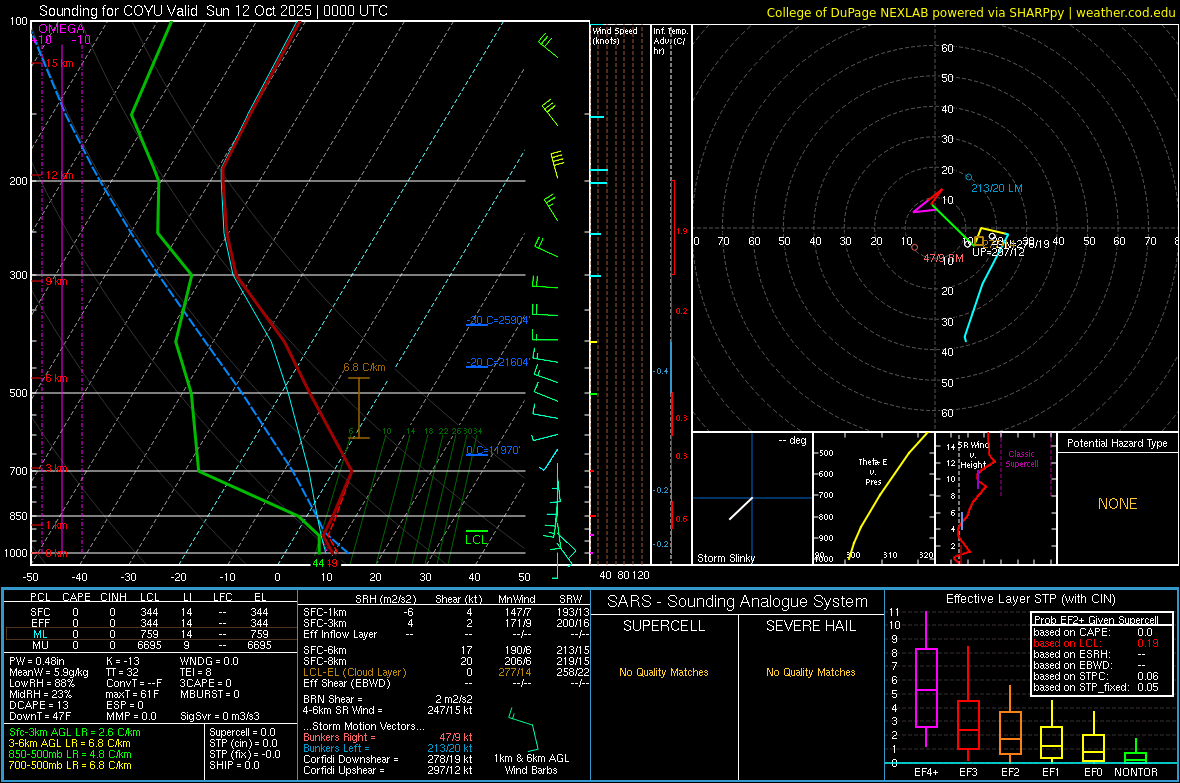The image size is (1180, 783).
Task: Click the 'BRN Shear' row label
Action: [x=332, y=699]
